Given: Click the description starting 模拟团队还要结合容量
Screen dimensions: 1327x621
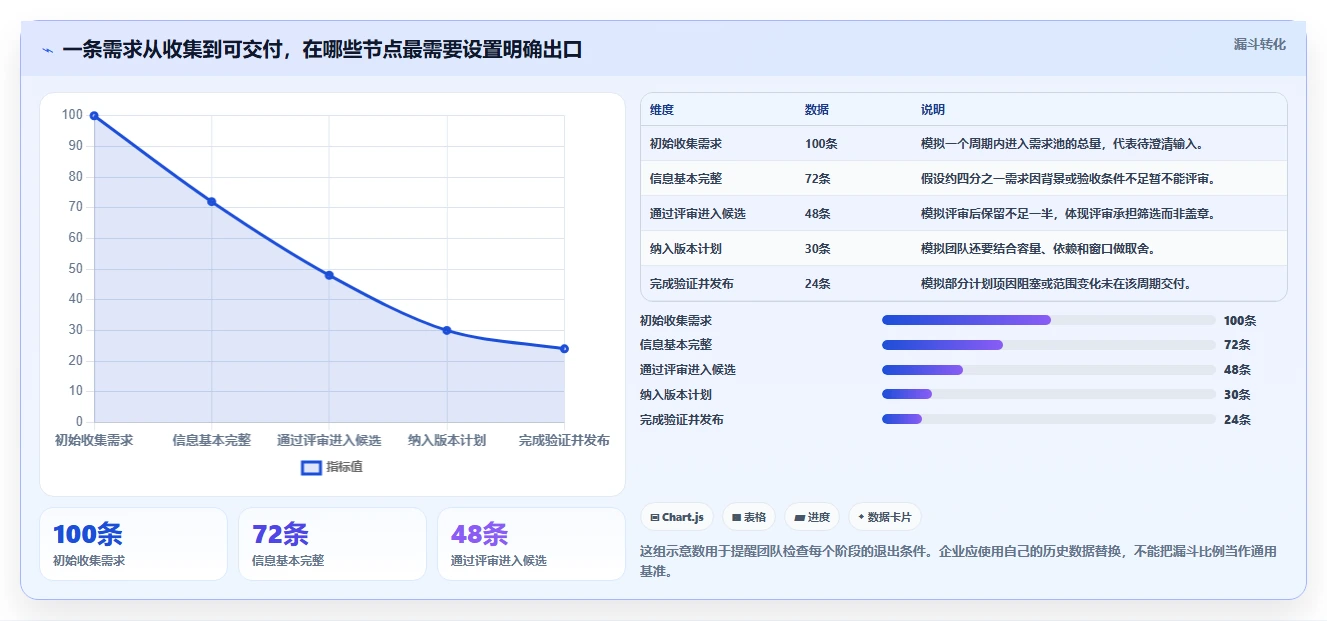Looking at the screenshot, I should click(x=1038, y=249).
